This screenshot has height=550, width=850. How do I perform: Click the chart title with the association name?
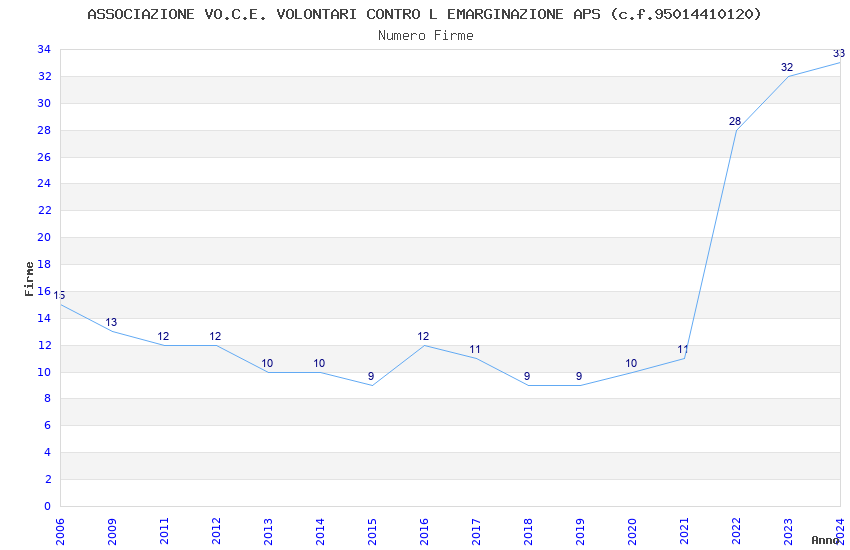tap(424, 14)
